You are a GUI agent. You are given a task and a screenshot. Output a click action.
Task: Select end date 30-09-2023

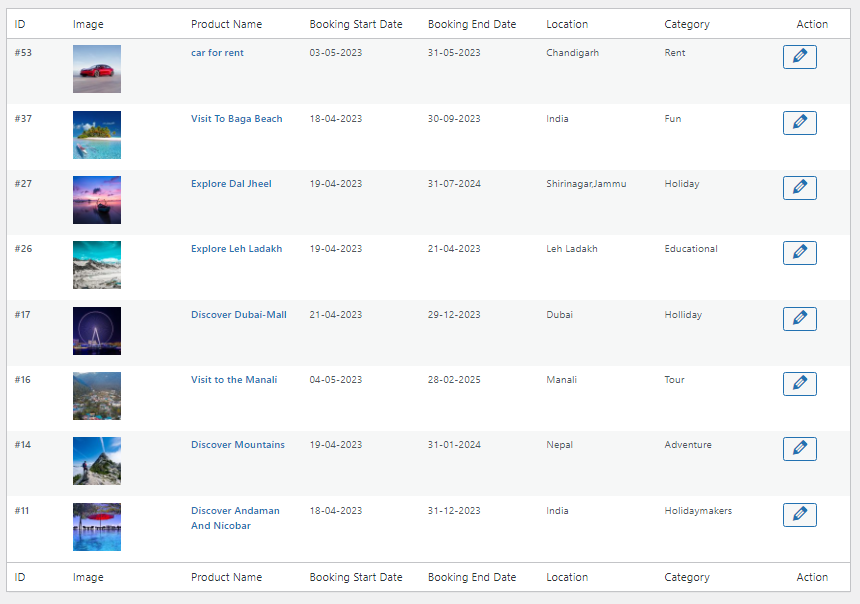454,118
